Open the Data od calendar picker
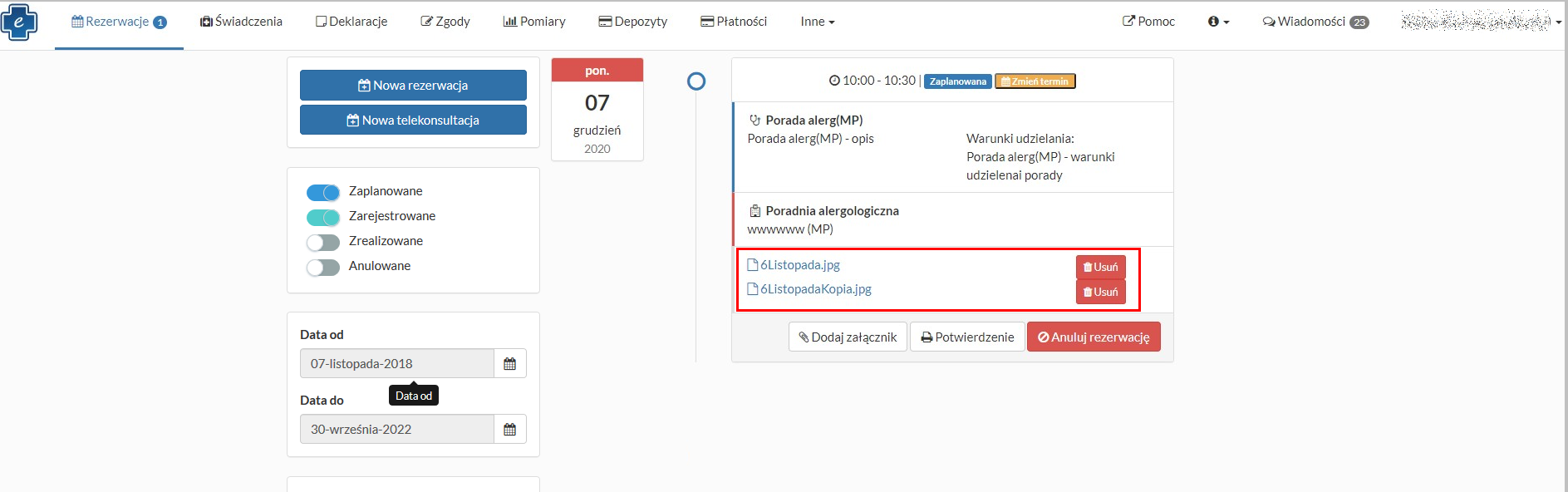The width and height of the screenshot is (1568, 492). (510, 363)
